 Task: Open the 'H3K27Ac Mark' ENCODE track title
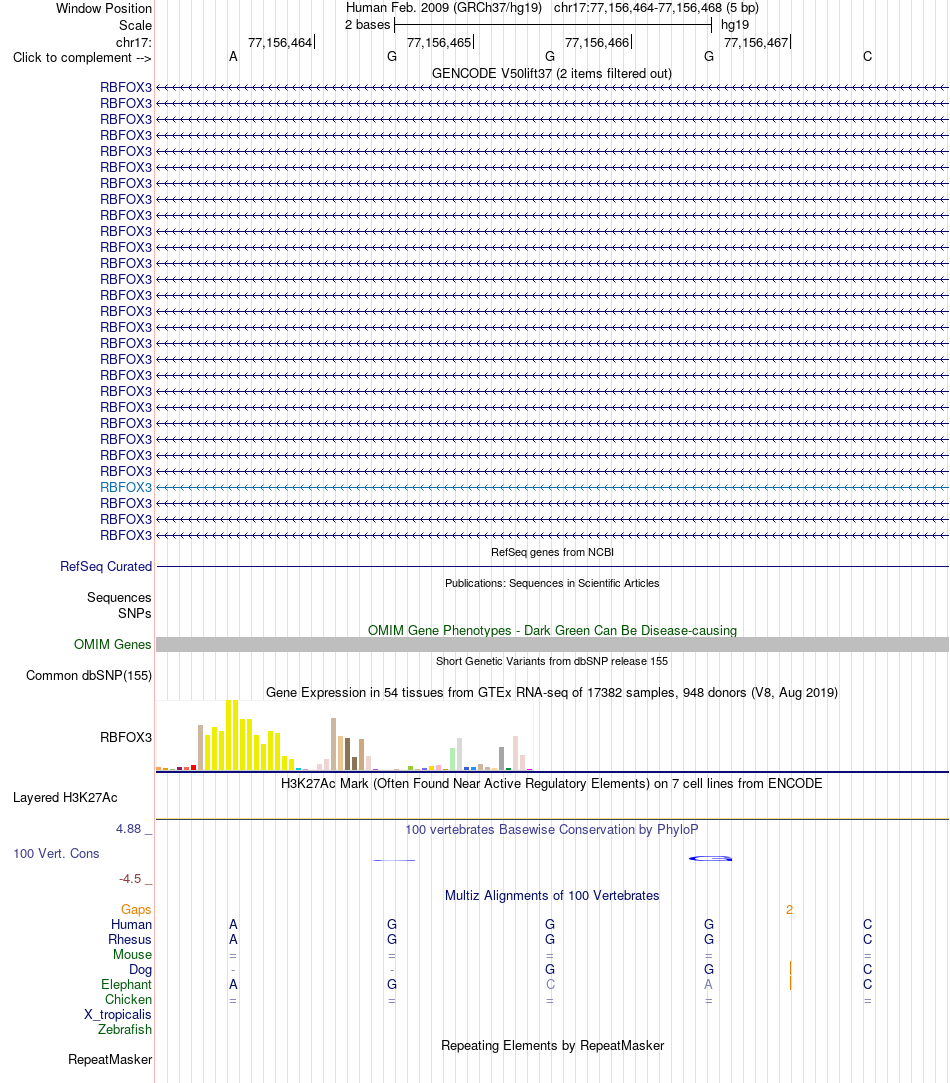tap(551, 783)
